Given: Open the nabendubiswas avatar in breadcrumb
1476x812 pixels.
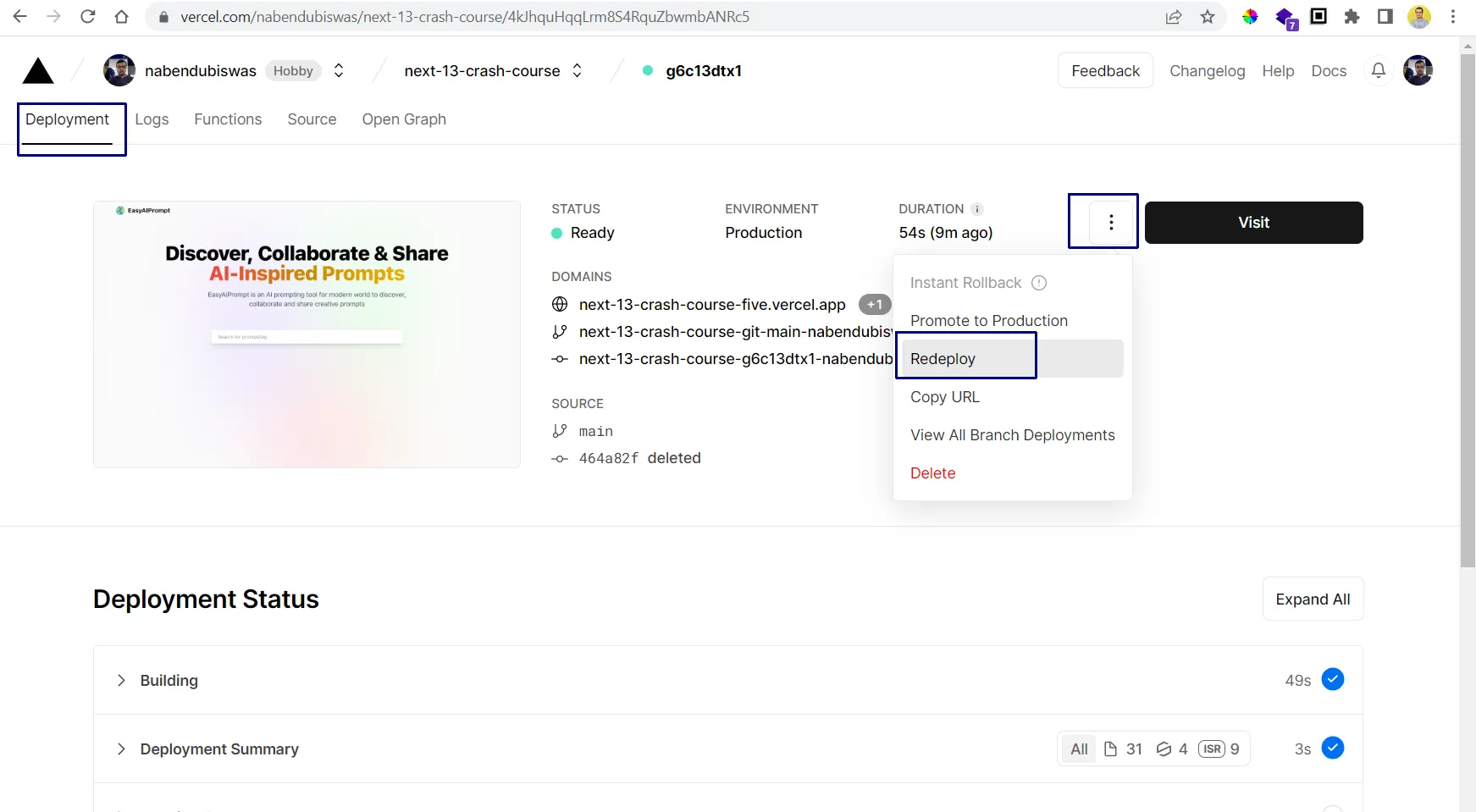Looking at the screenshot, I should [x=119, y=71].
